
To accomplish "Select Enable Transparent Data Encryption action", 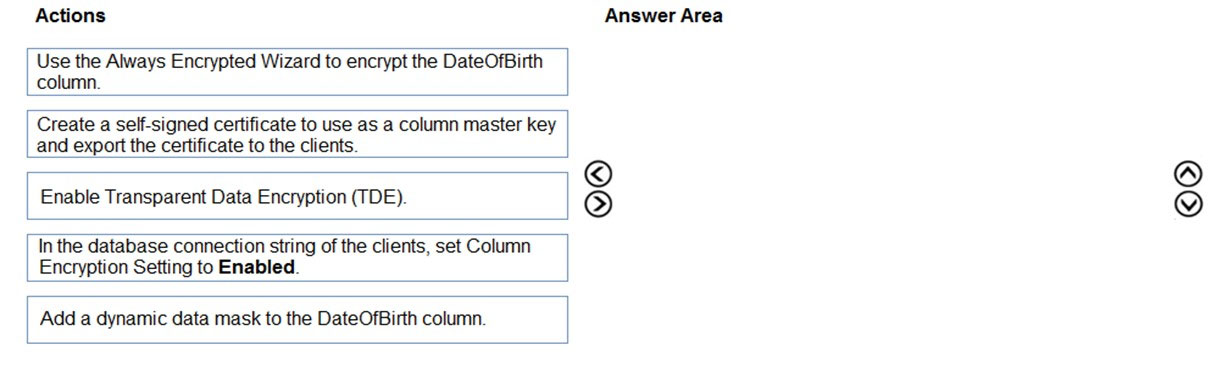I will 297,196.
